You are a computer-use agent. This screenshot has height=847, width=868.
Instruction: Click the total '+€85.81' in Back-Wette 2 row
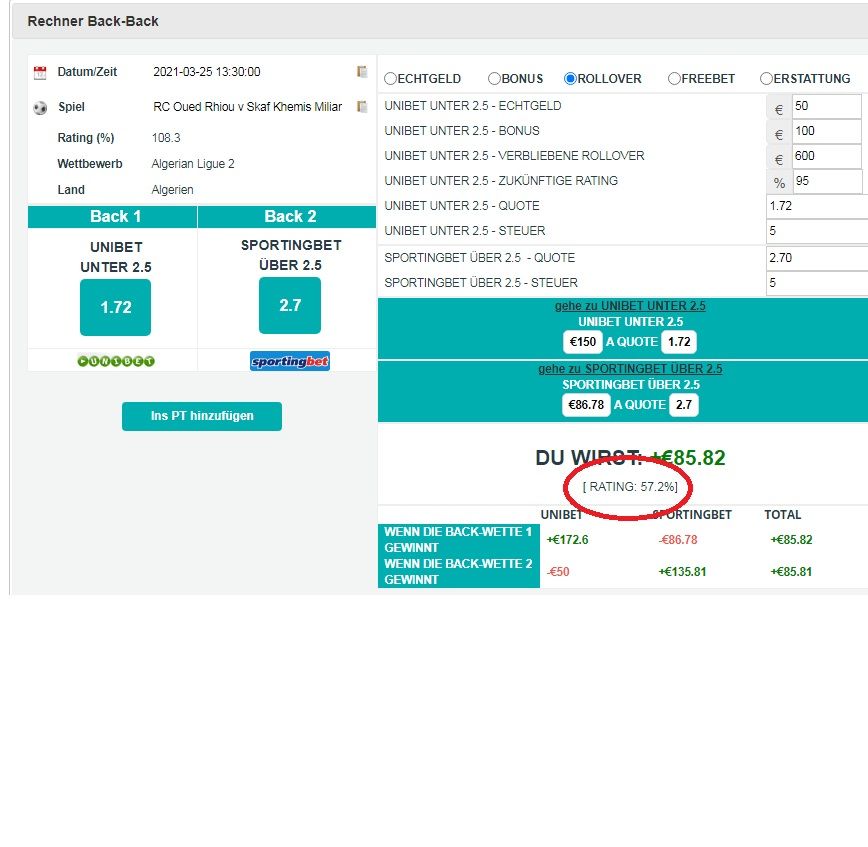[791, 572]
